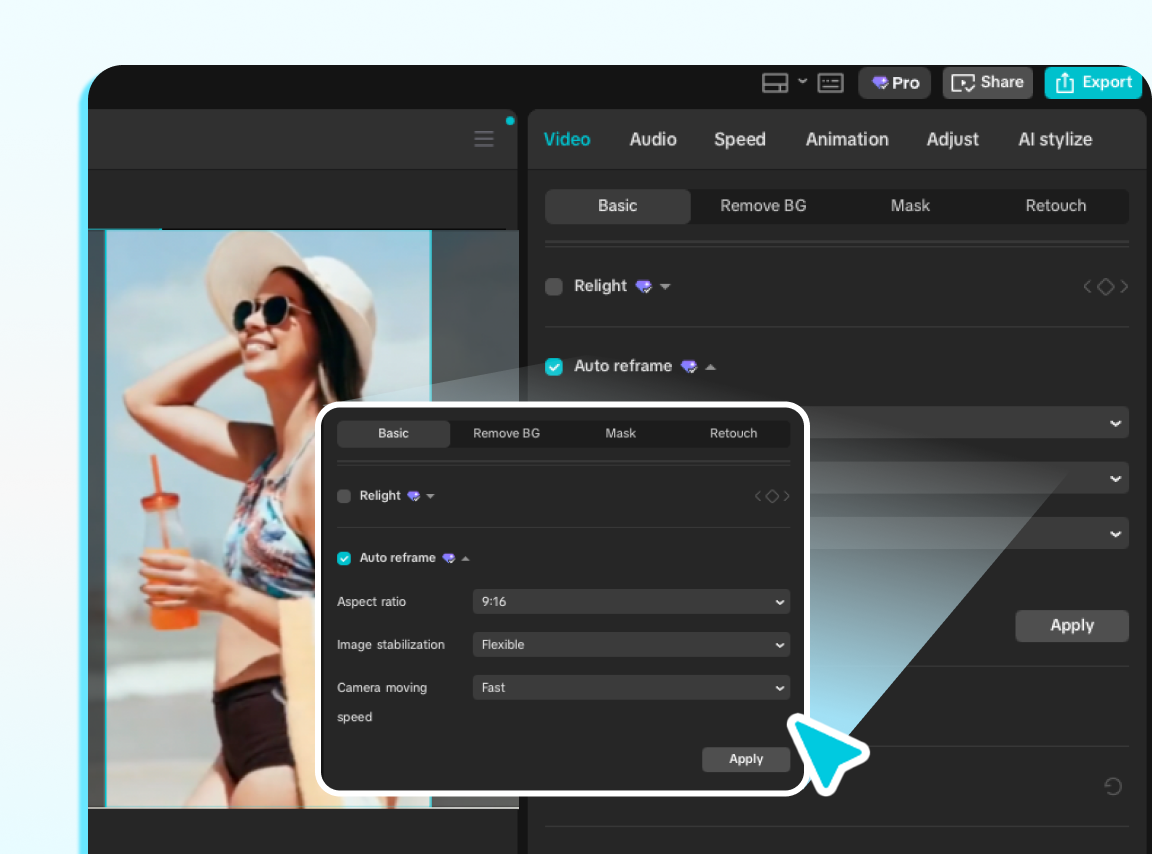The width and height of the screenshot is (1152, 854).
Task: Add a keyframe using the diamond icon beside Relight
Action: click(x=1105, y=286)
